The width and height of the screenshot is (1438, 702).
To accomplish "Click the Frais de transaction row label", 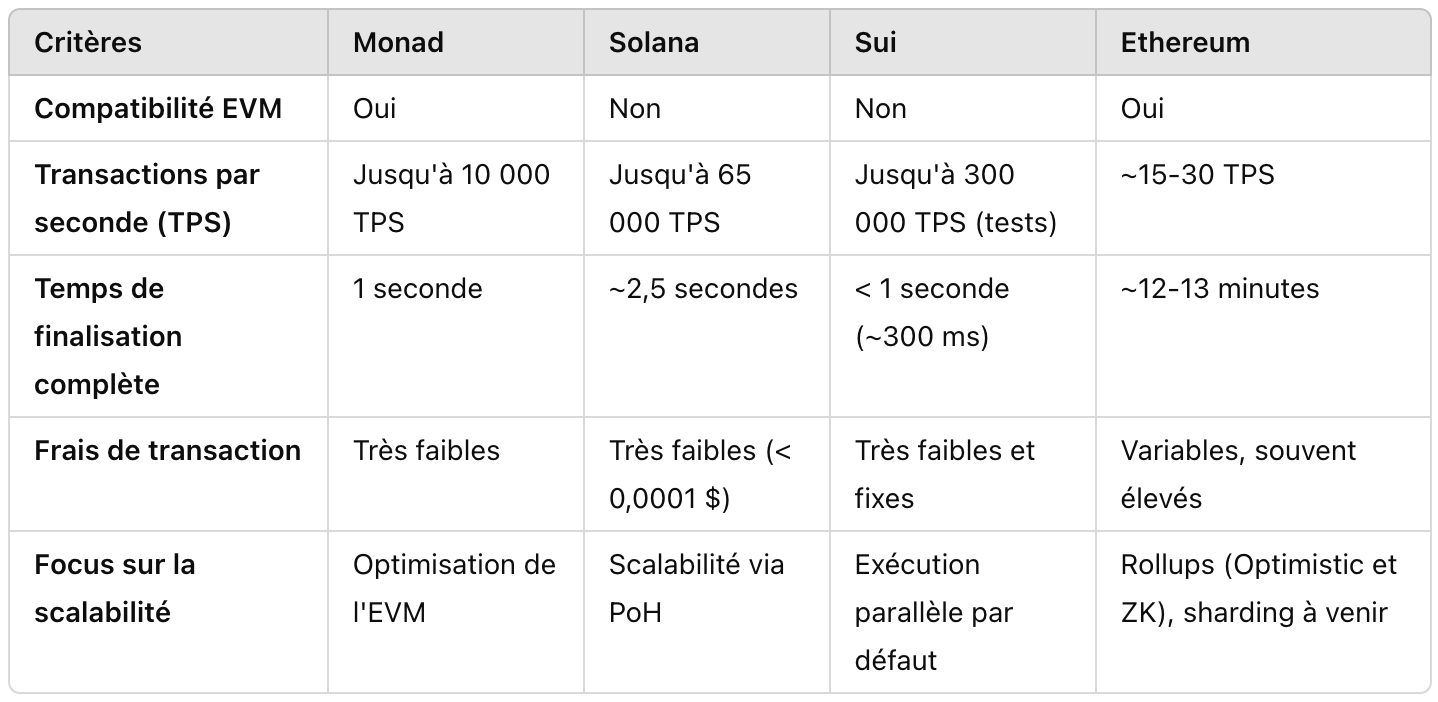I will pyautogui.click(x=167, y=450).
